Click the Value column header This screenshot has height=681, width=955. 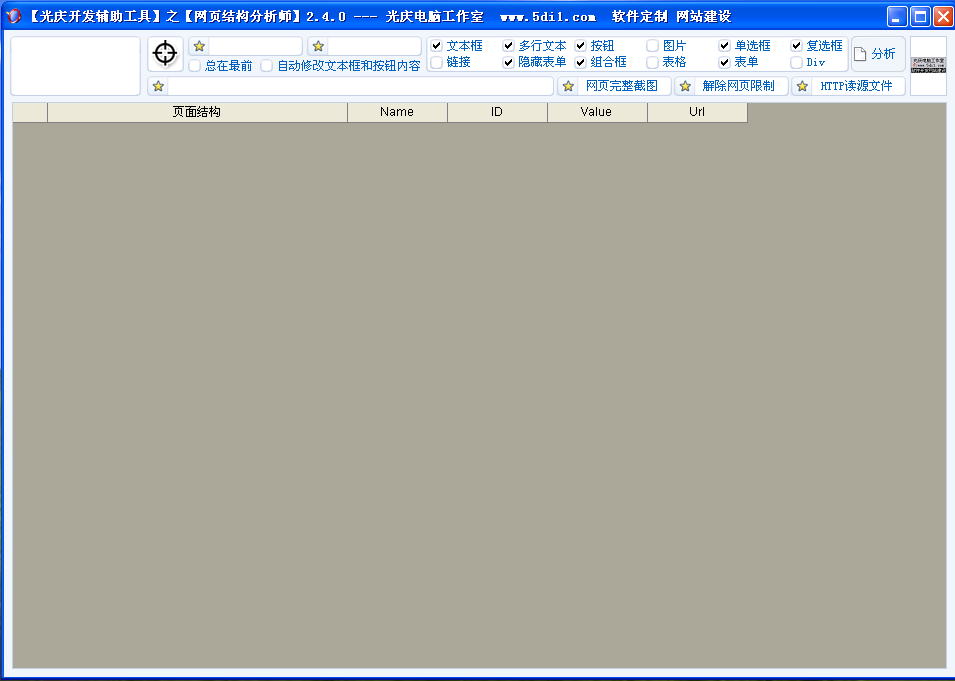pos(597,112)
